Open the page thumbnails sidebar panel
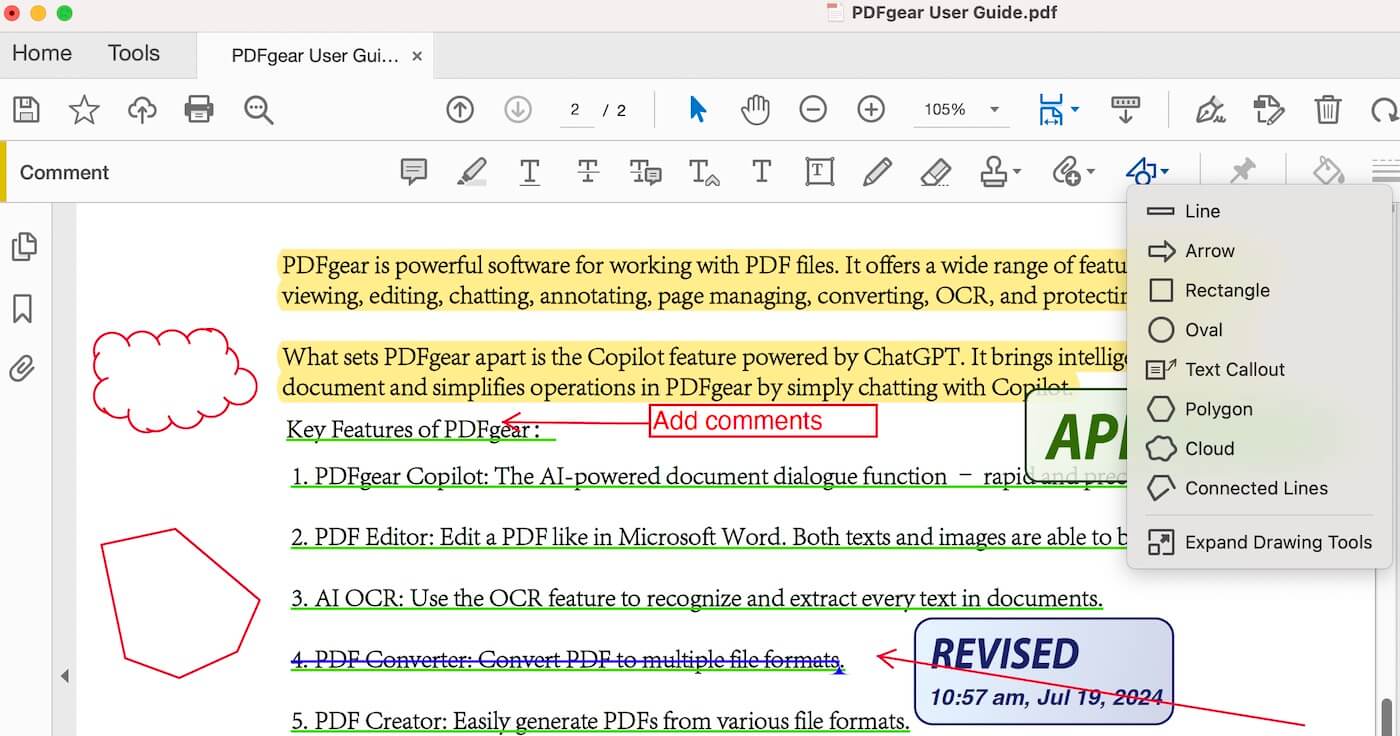 click(x=25, y=245)
